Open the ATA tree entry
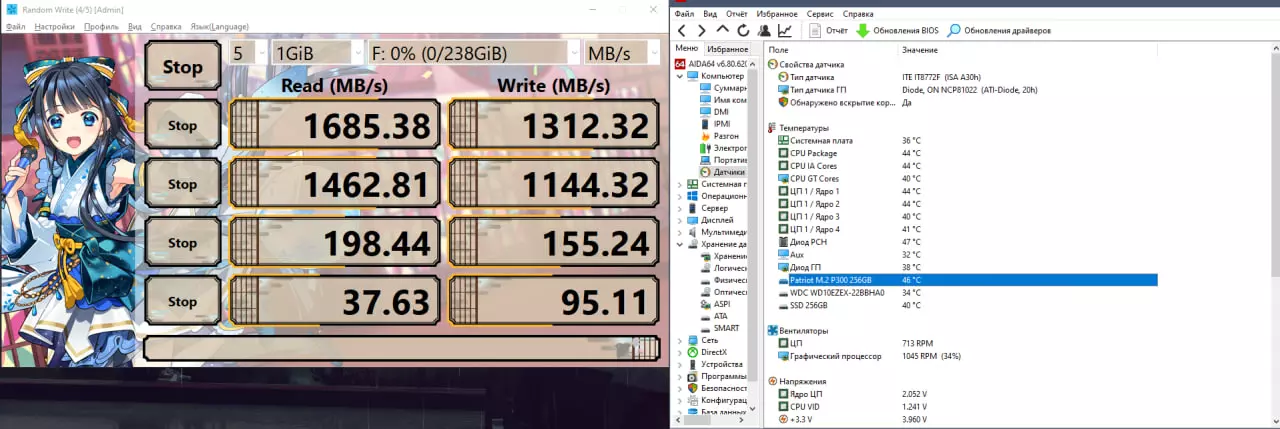 click(714, 316)
